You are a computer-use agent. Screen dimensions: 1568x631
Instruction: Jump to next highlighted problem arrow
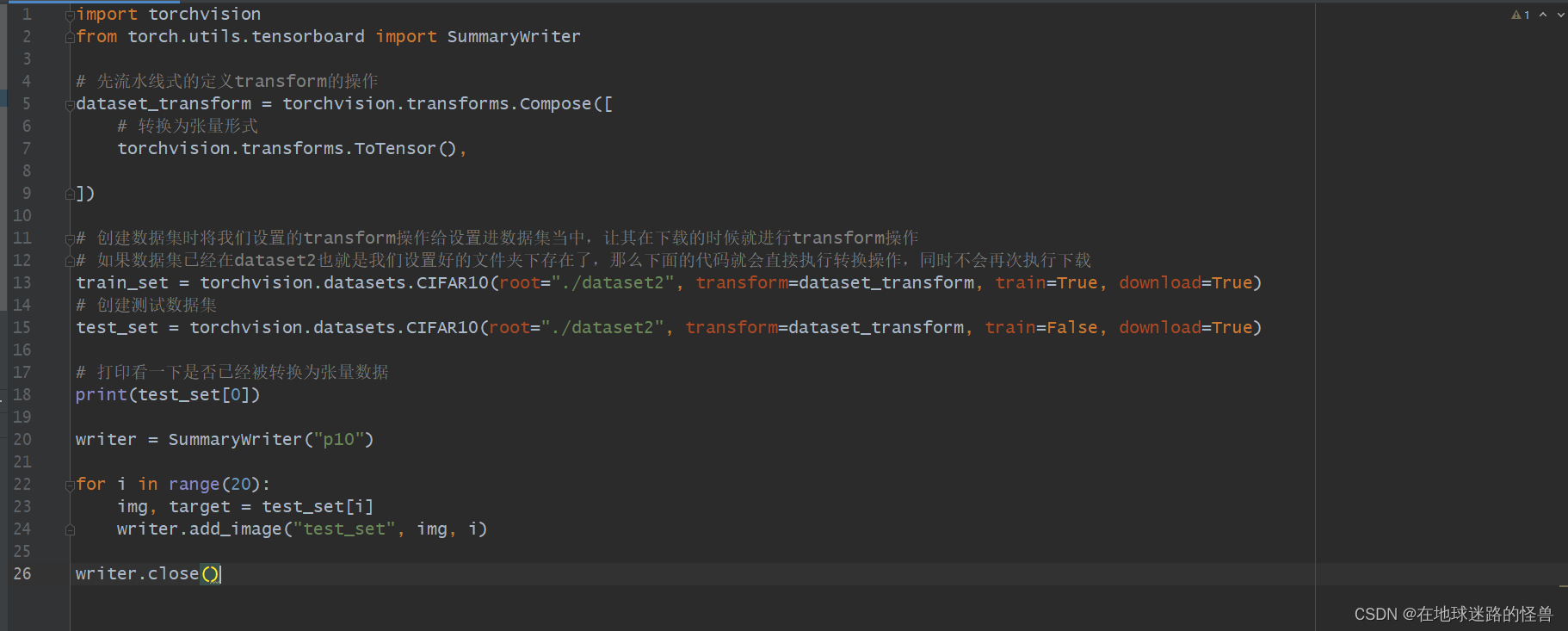(1561, 15)
